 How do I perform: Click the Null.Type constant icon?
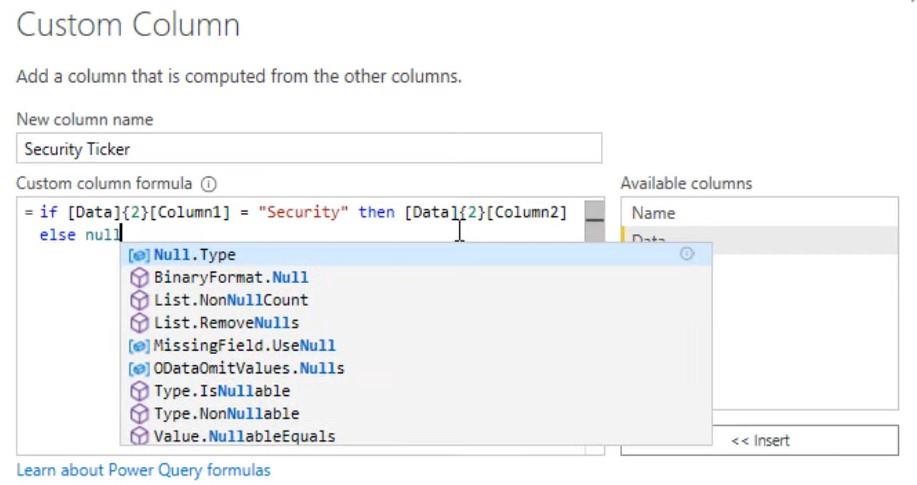[139, 255]
